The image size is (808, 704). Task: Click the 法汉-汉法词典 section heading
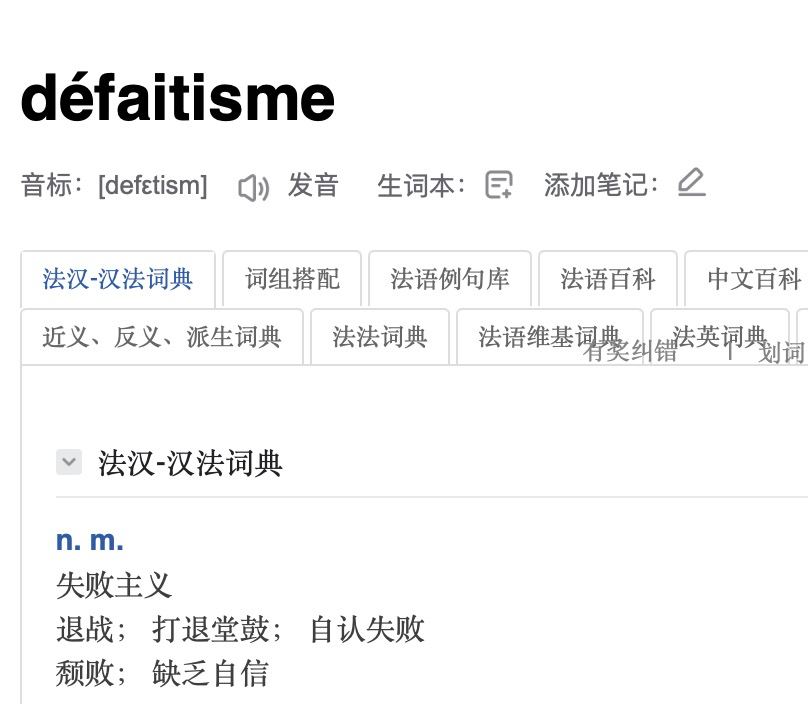(x=190, y=463)
